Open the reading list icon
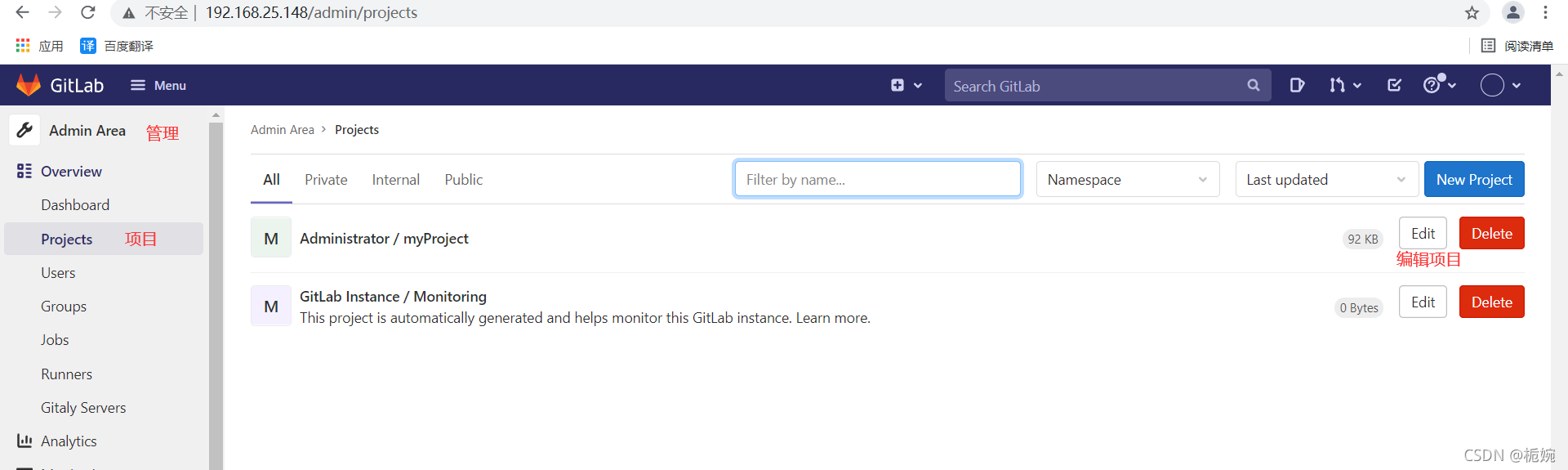The image size is (1568, 470). pos(1488,46)
